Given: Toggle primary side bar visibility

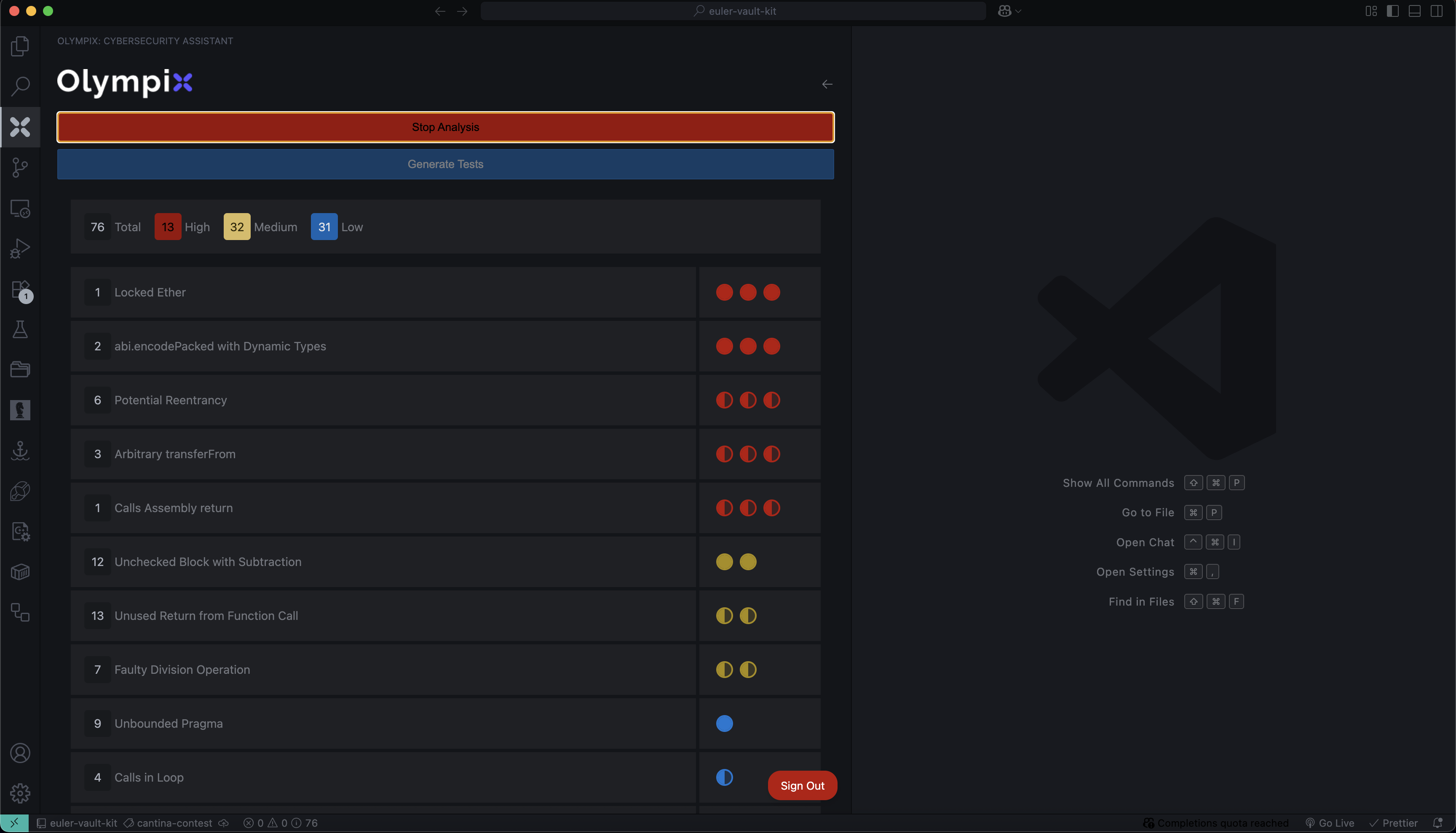Looking at the screenshot, I should tap(1392, 11).
